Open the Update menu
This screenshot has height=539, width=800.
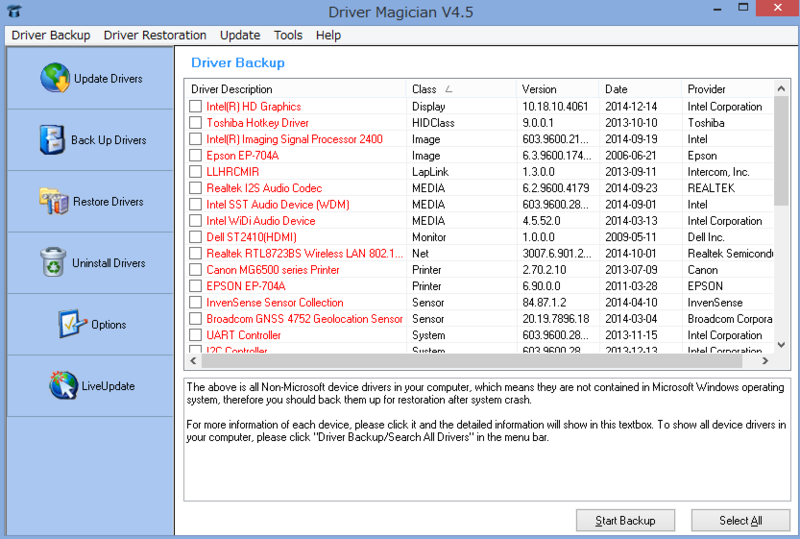(x=240, y=35)
